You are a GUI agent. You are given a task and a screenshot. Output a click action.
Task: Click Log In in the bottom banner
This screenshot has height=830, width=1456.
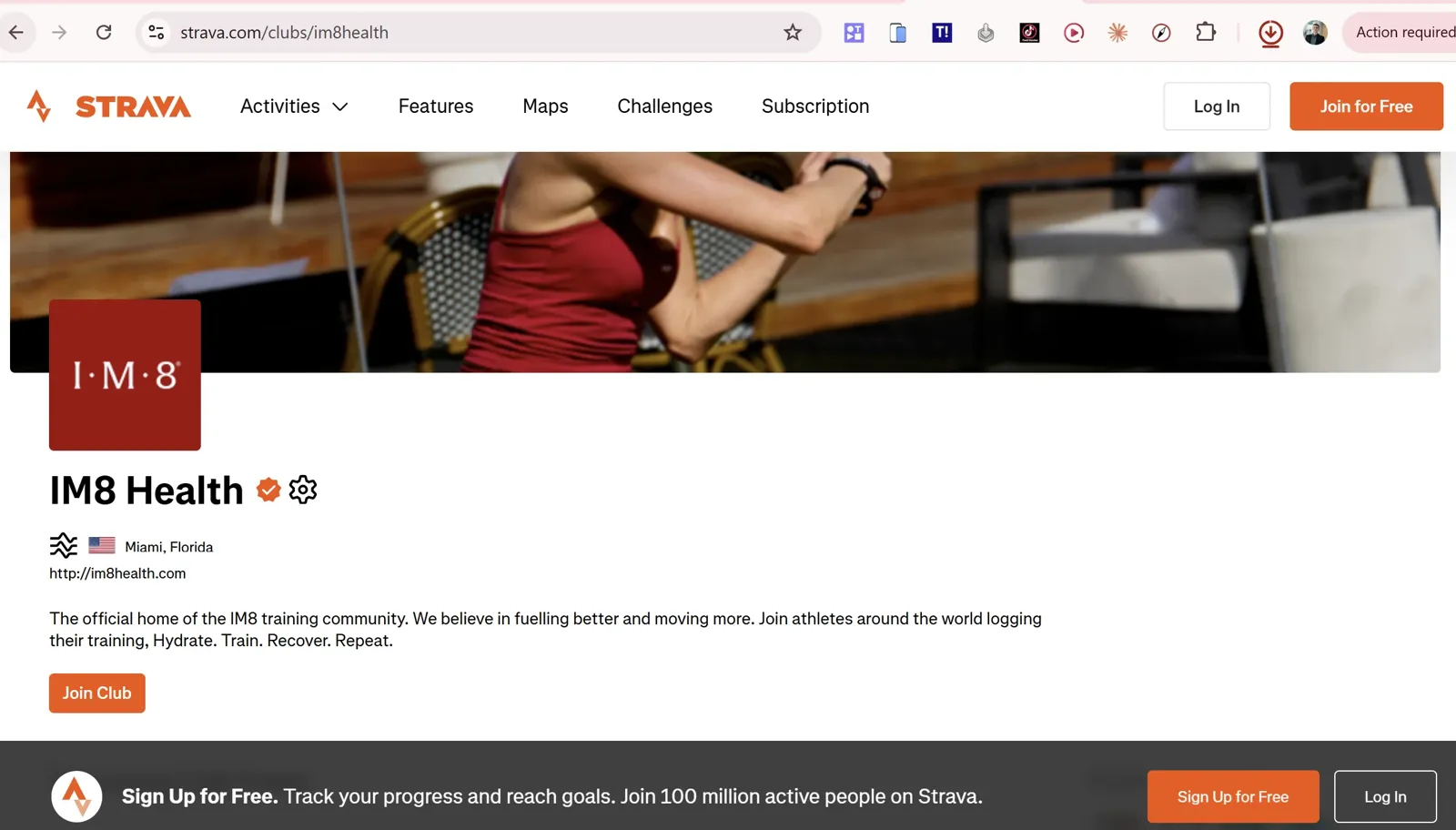click(1385, 797)
